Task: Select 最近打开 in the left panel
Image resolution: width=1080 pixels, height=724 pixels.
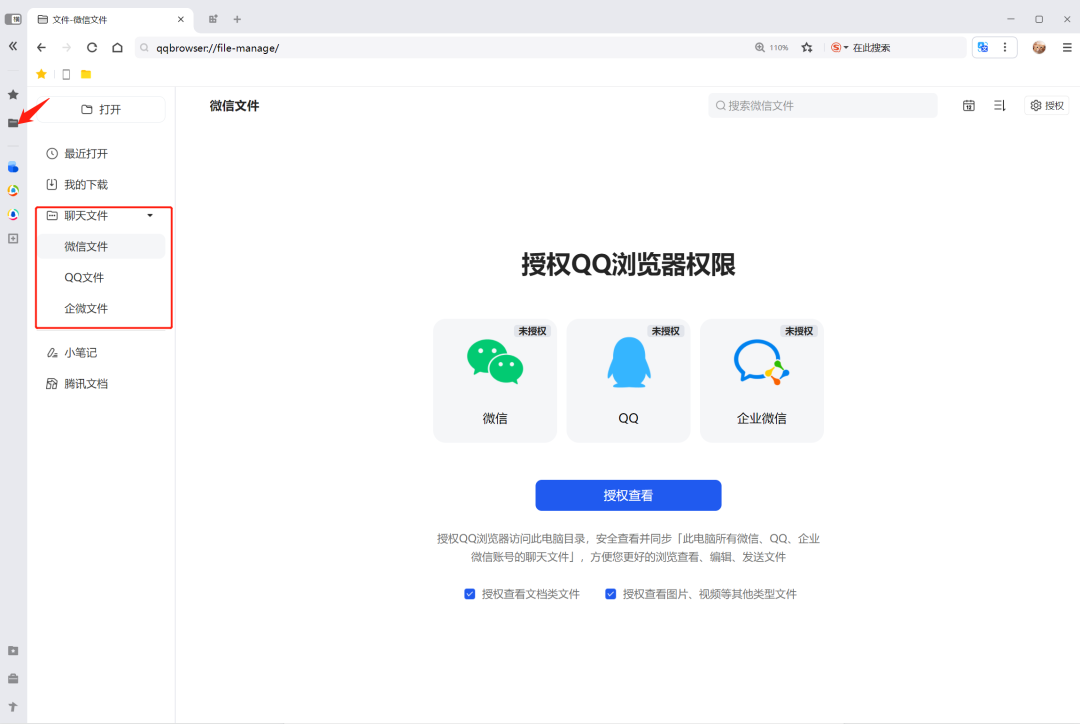Action: (x=101, y=154)
